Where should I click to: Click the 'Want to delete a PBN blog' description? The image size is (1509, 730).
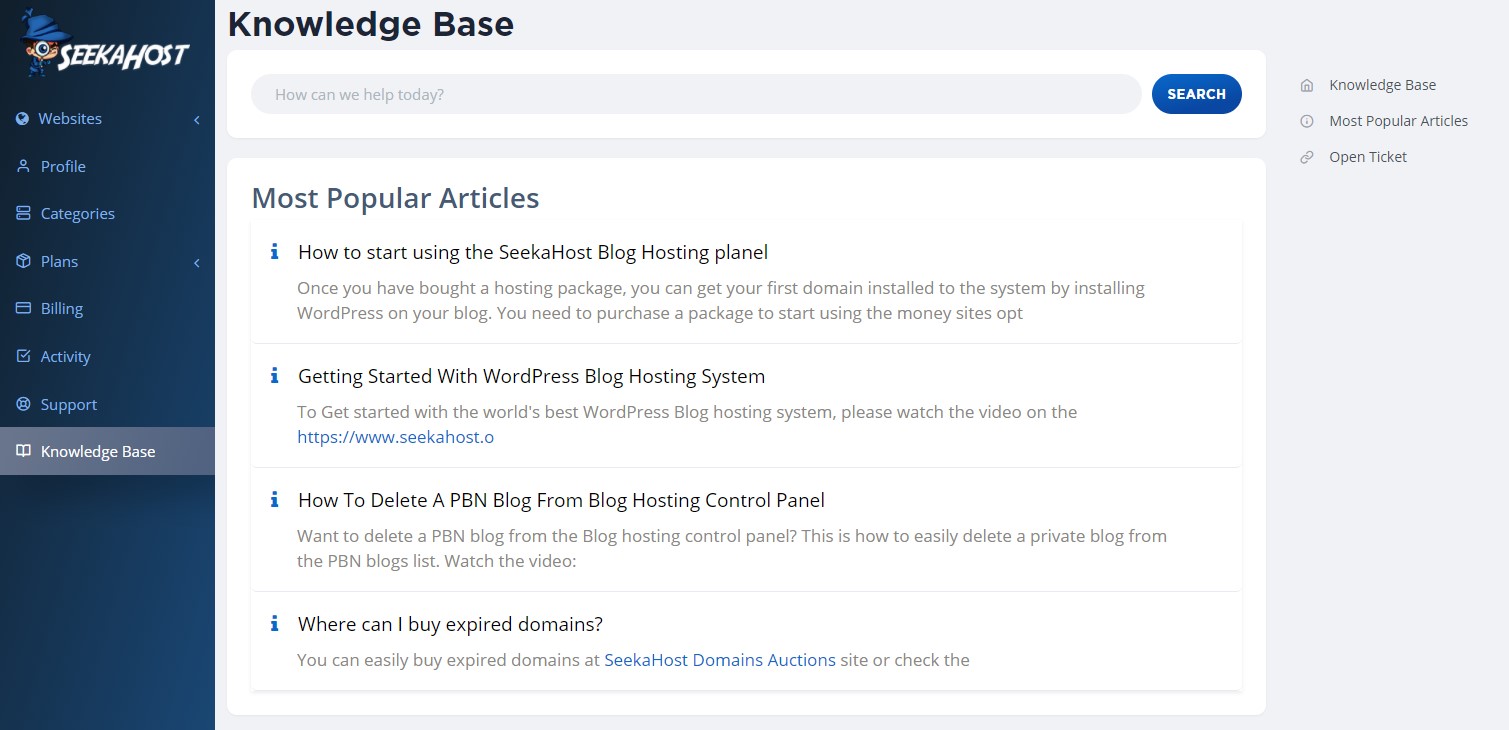coord(732,548)
